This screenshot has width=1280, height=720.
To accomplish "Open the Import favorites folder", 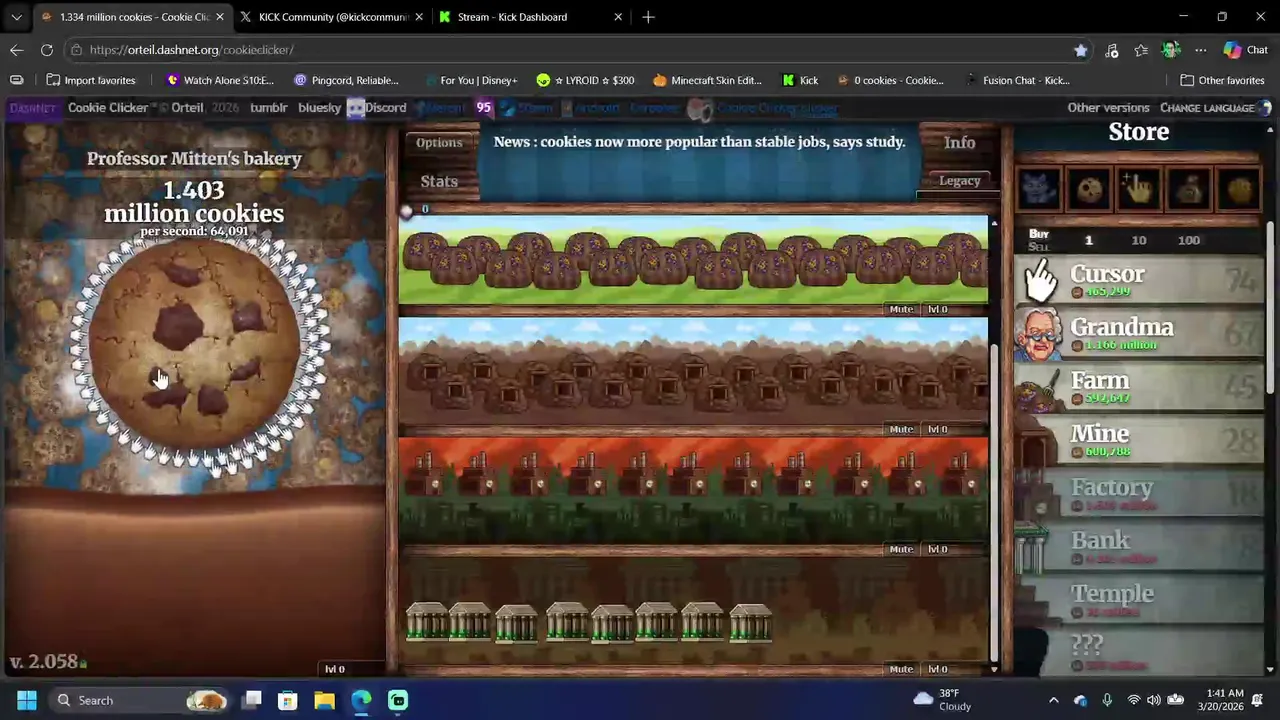I will point(90,80).
